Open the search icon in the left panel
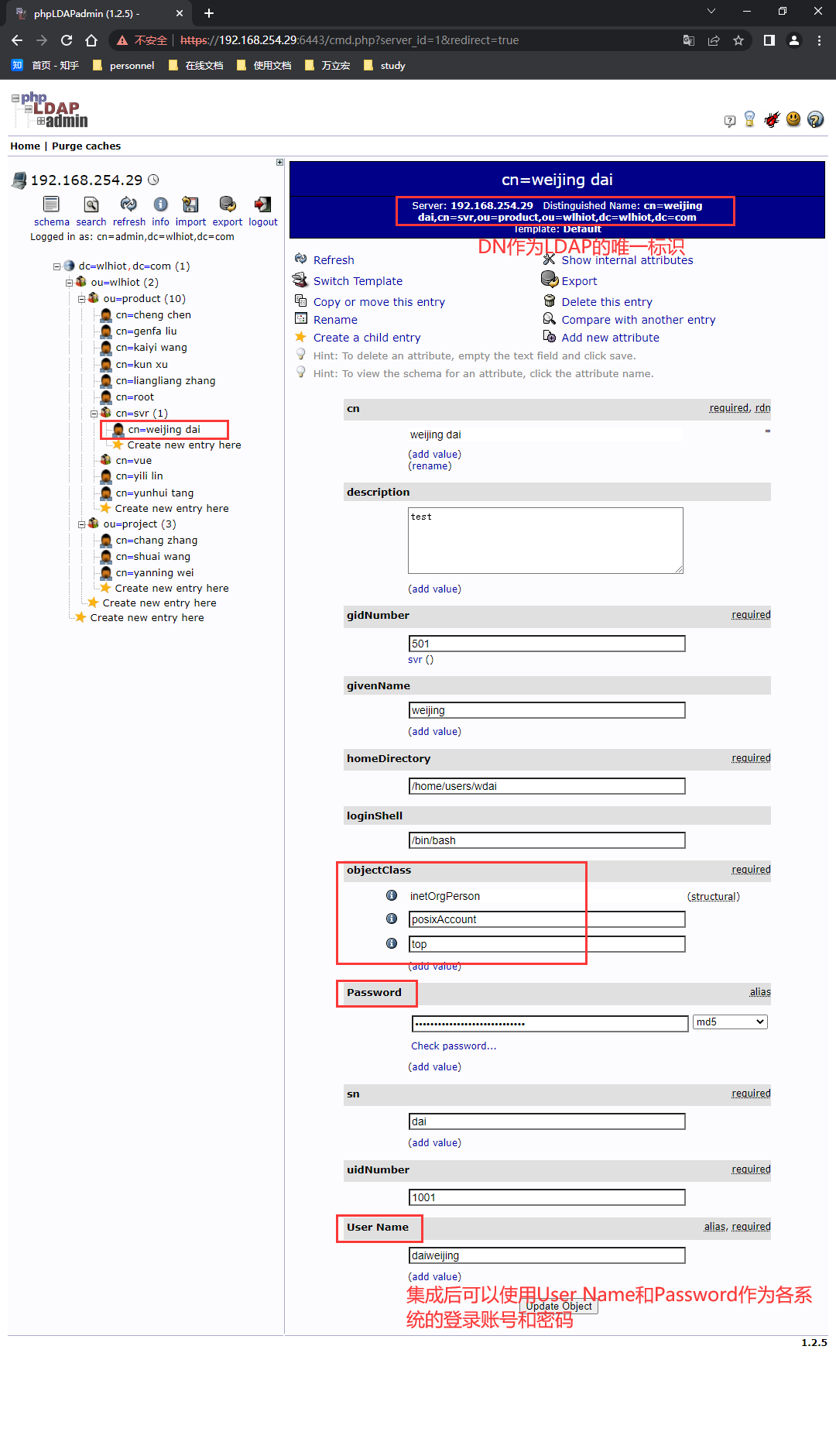 91,204
